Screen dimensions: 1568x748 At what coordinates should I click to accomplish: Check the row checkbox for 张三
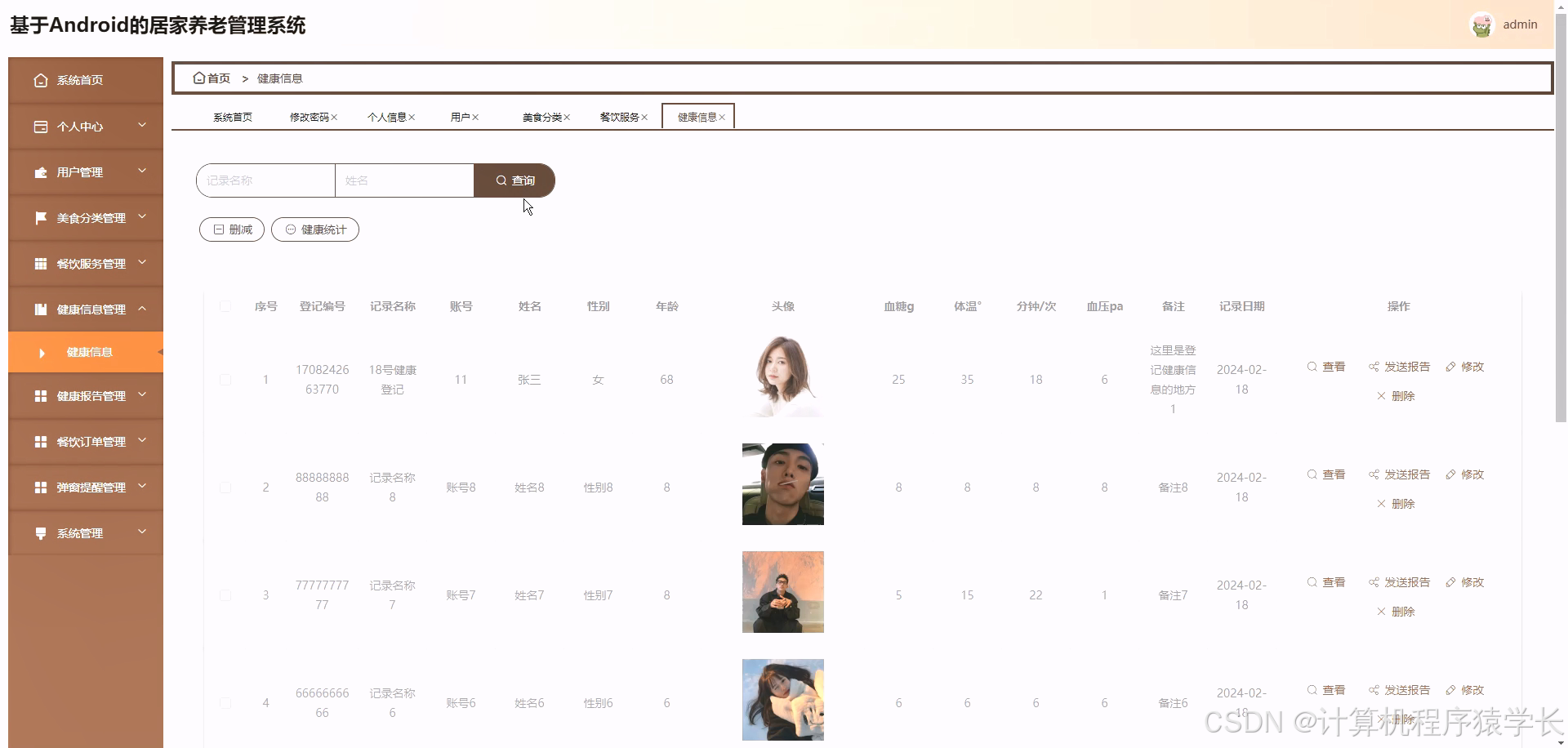(x=225, y=380)
